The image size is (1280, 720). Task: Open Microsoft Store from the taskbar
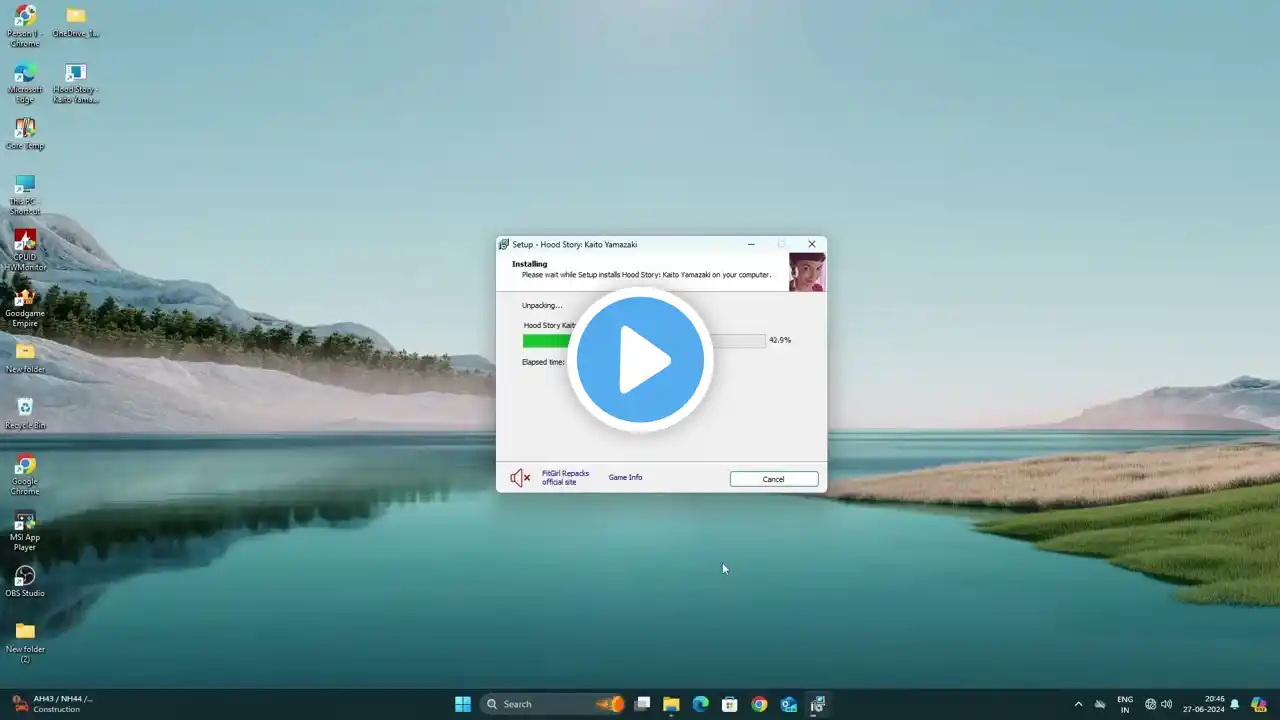coord(730,704)
